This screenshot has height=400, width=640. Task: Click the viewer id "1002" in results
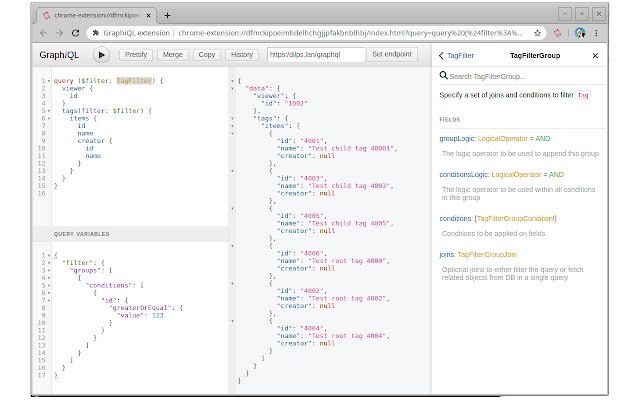[296, 104]
